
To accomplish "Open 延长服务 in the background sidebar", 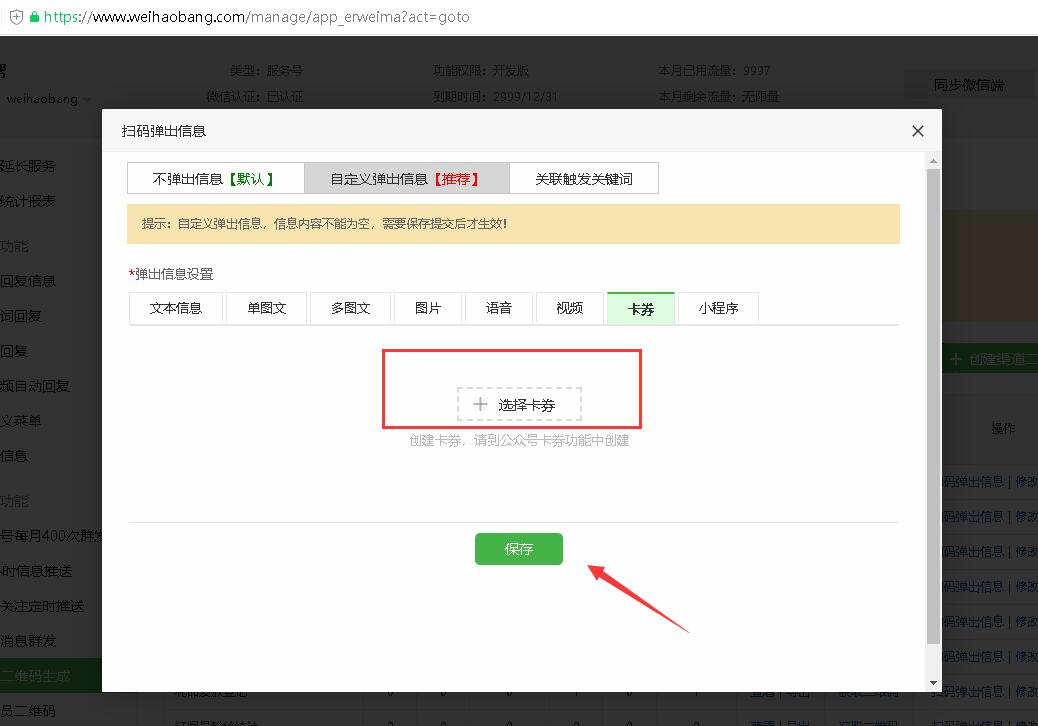I will pos(28,166).
